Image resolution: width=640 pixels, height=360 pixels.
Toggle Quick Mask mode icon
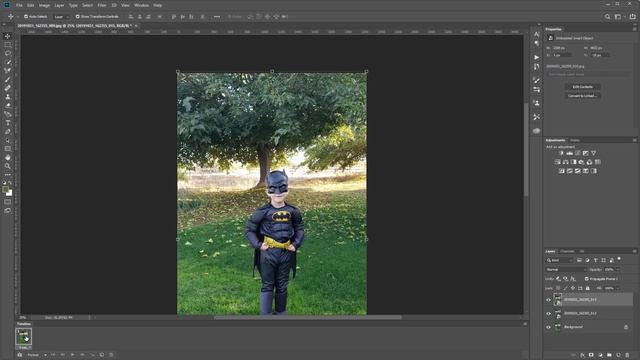[x=7, y=202]
